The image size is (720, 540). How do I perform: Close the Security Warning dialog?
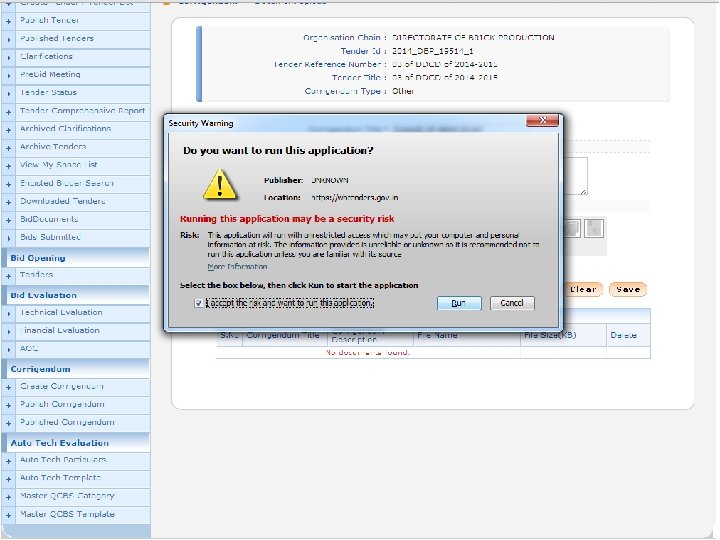[542, 120]
